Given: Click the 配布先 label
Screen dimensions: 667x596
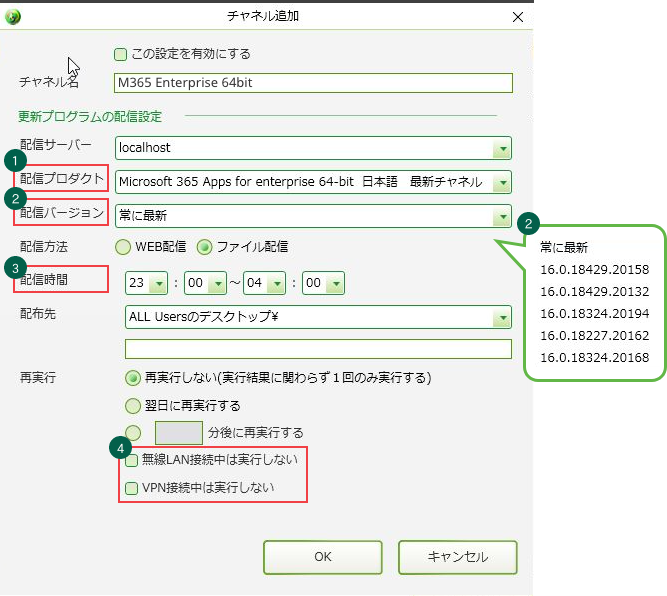Looking at the screenshot, I should pyautogui.click(x=38, y=314).
